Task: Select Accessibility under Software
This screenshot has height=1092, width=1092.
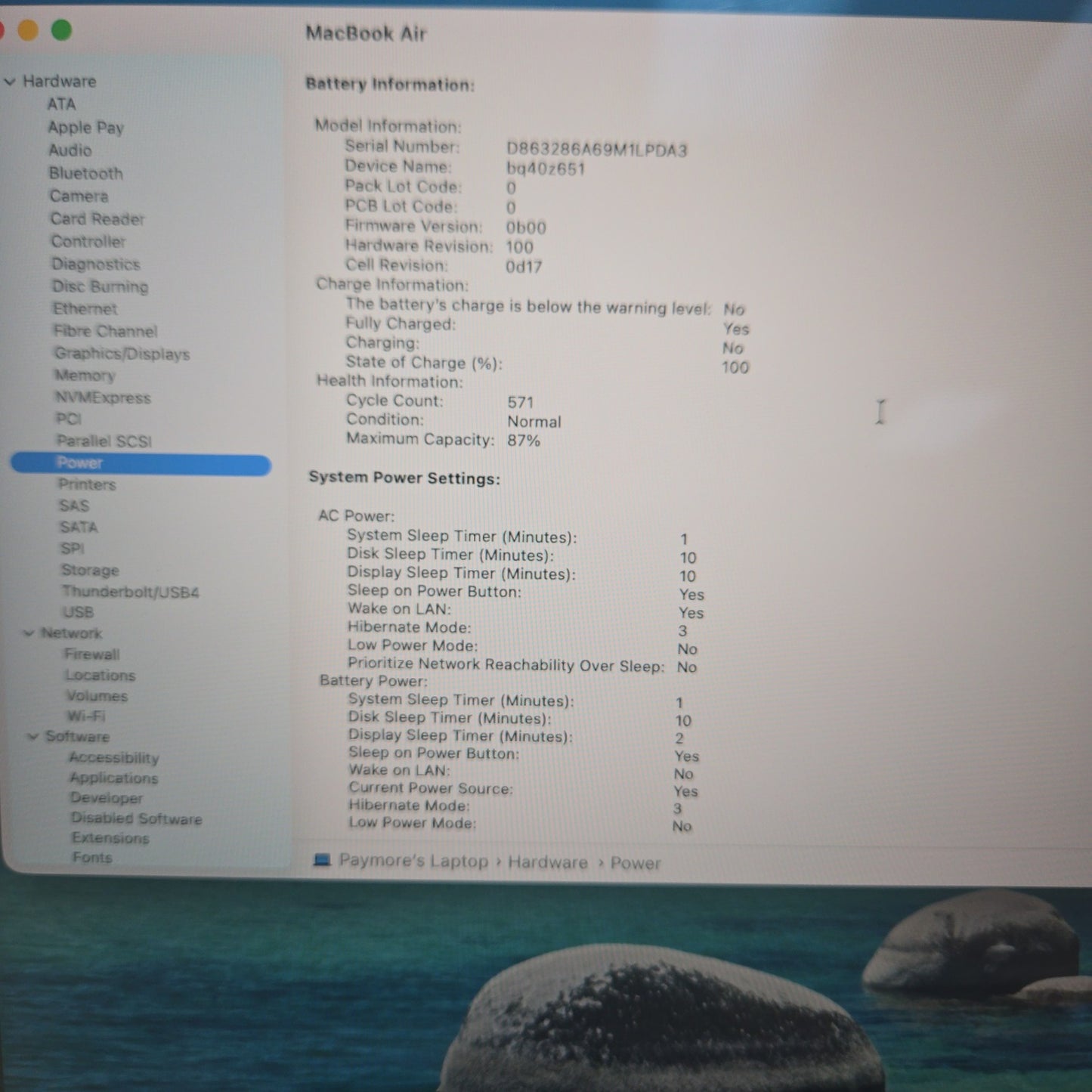Action: point(114,758)
